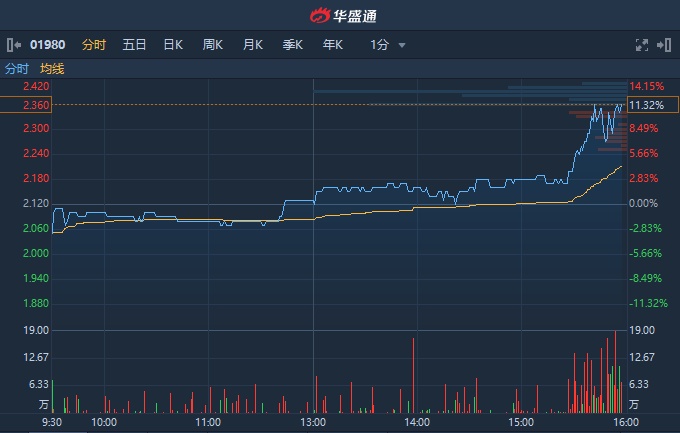Select the 日K chart tab
The height and width of the screenshot is (433, 680).
tap(172, 45)
